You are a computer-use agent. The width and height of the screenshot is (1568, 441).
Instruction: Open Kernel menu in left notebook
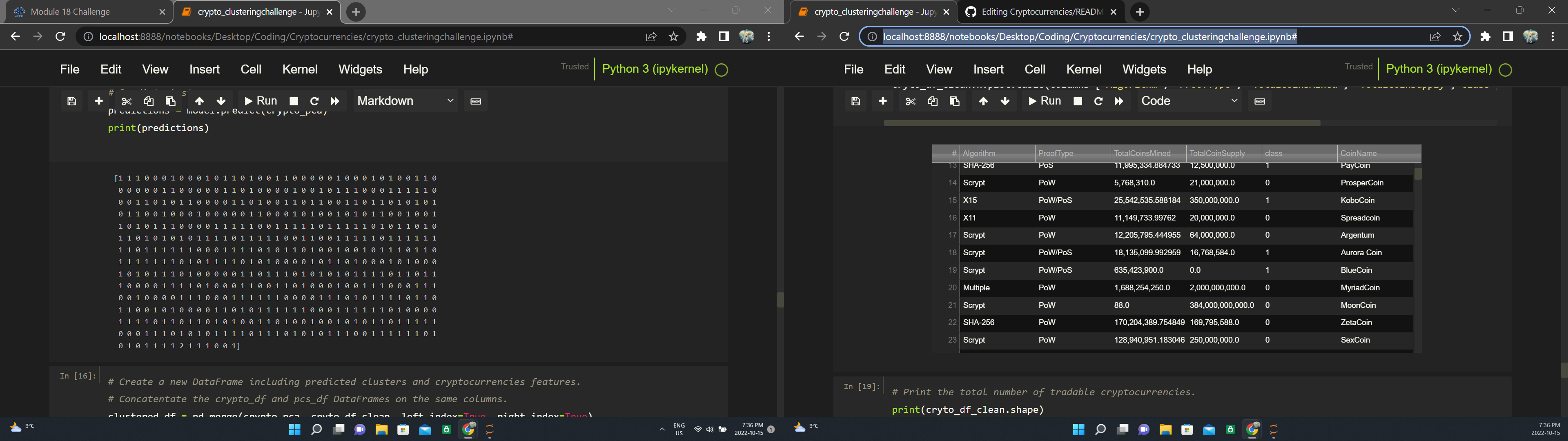[x=299, y=69]
